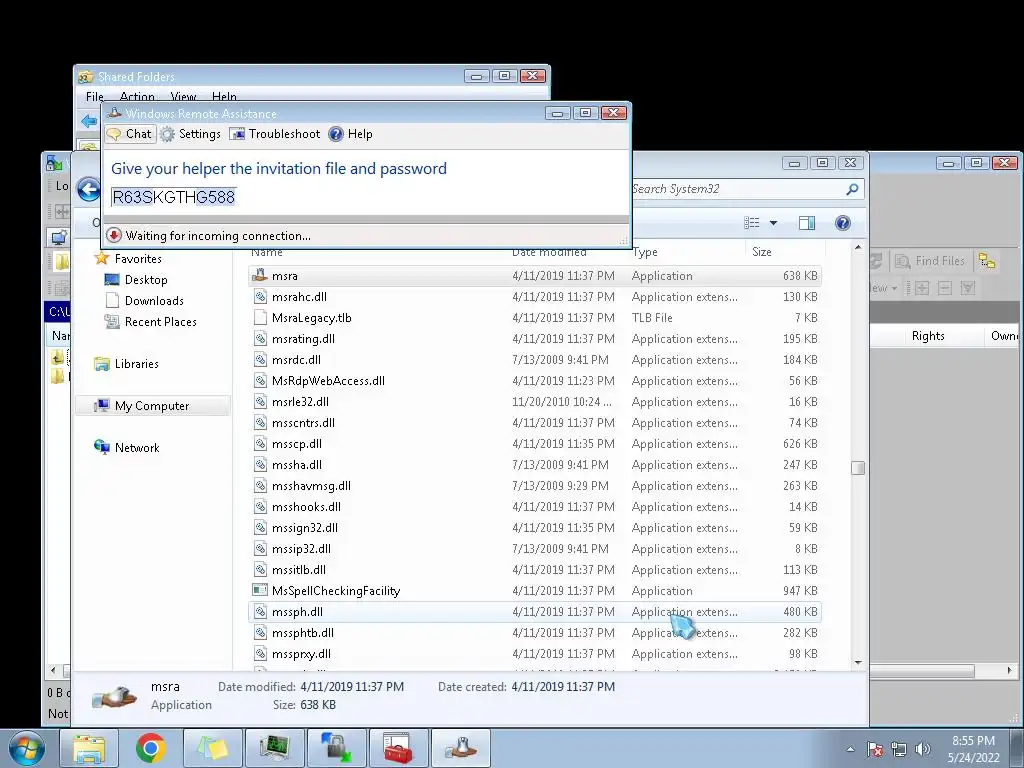
Task: Select the msshooks.dll file
Action: click(x=534, y=506)
